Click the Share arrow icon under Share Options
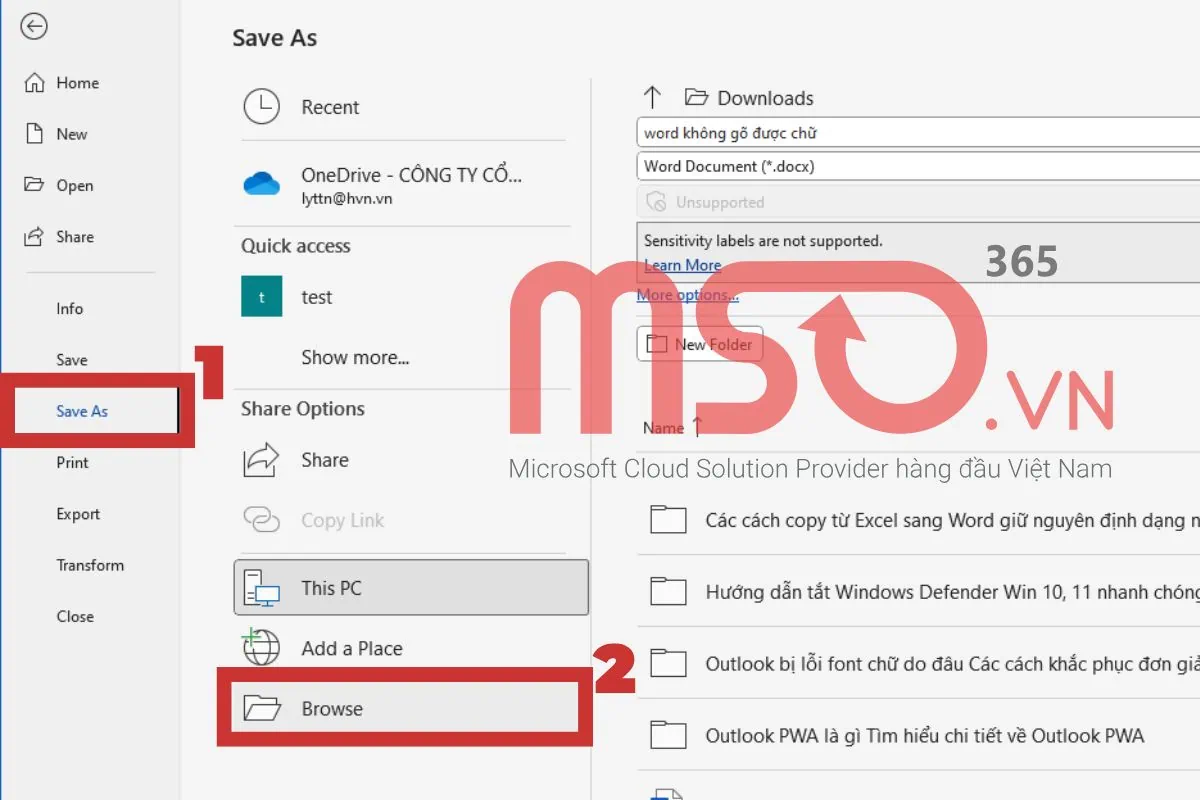 tap(262, 460)
